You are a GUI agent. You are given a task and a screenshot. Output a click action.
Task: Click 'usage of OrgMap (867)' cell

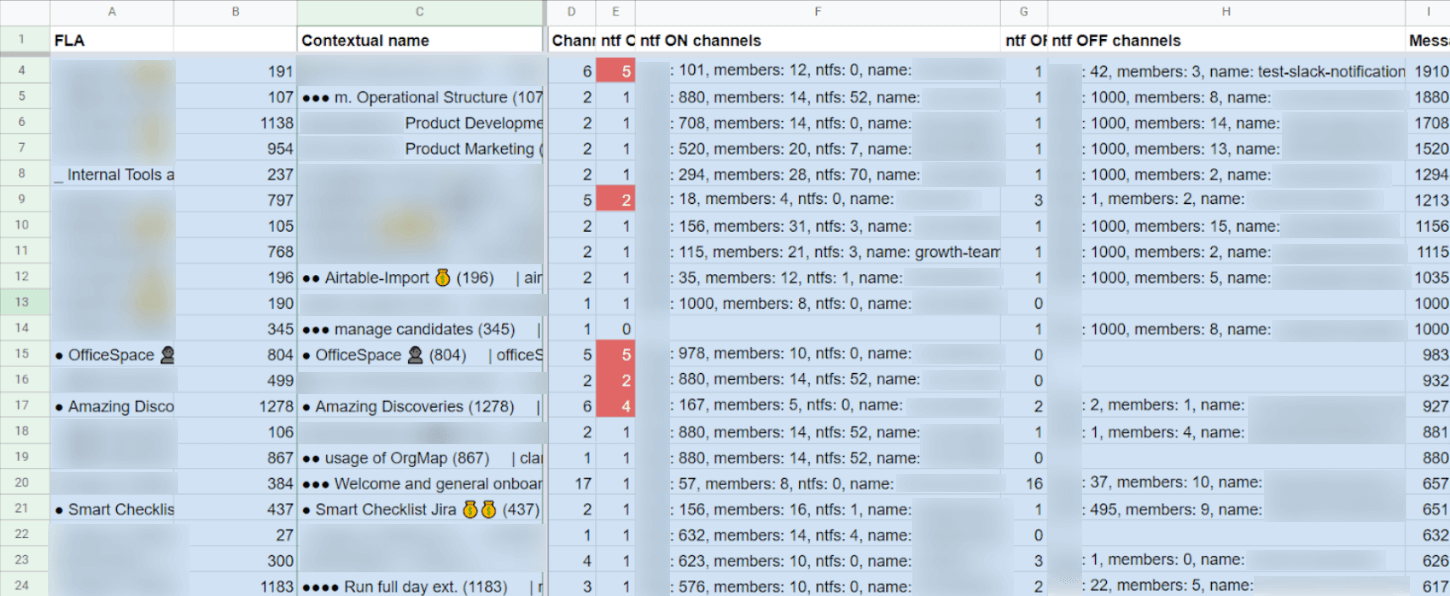point(420,458)
